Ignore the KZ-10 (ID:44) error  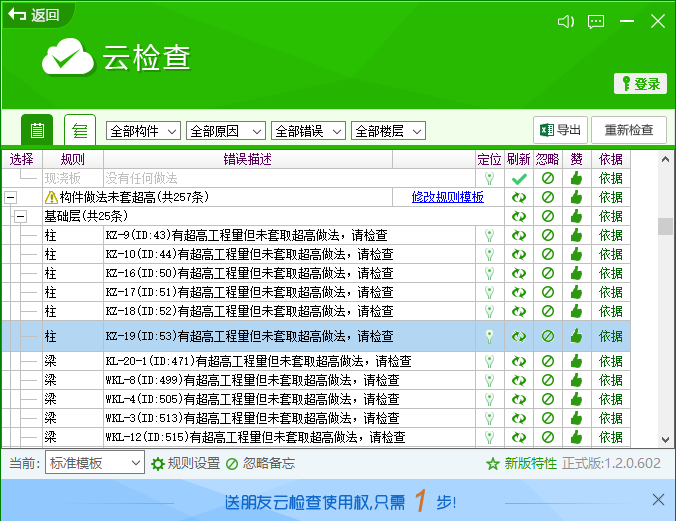[548, 254]
